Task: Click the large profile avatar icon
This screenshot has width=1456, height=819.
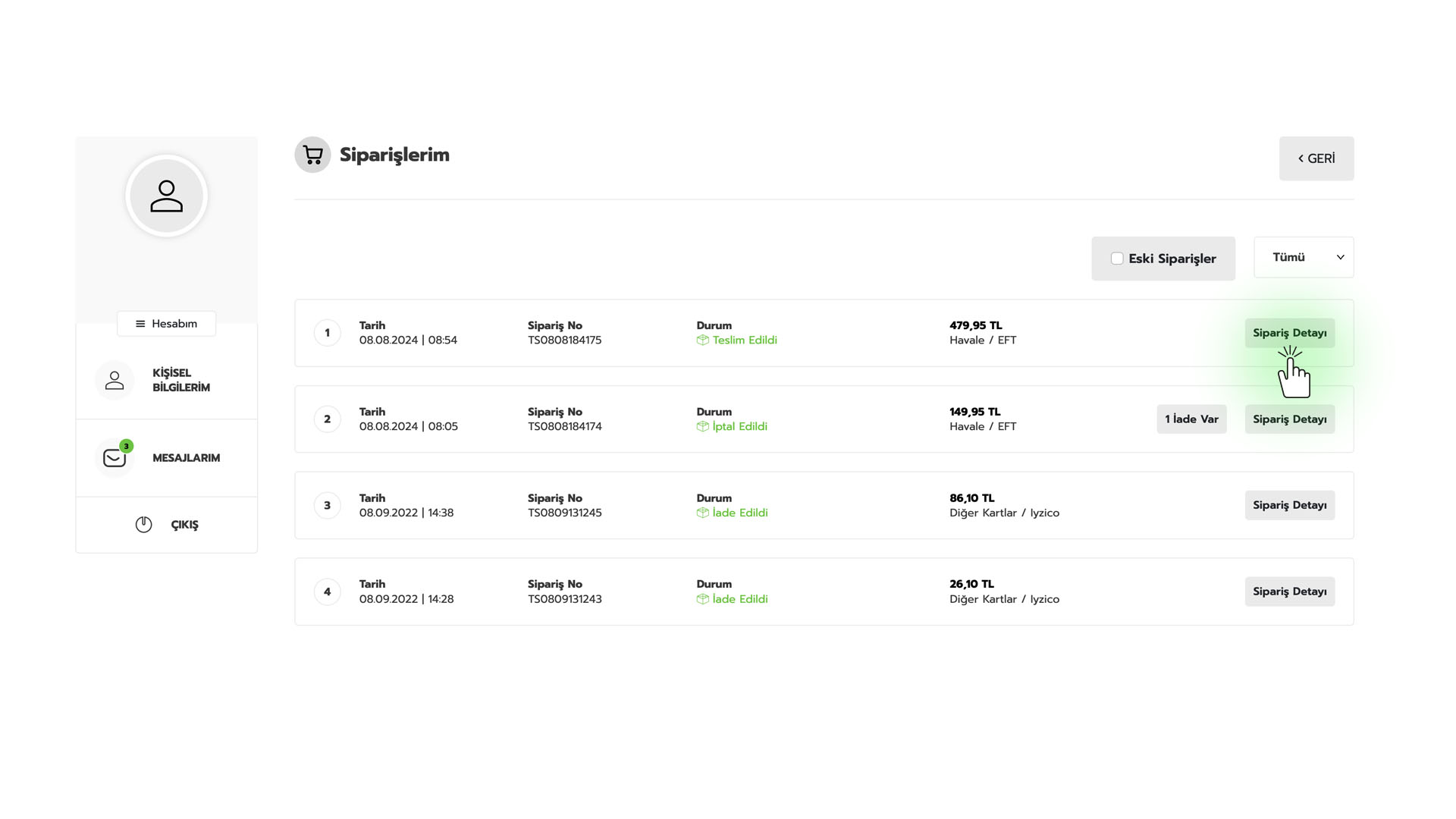Action: pyautogui.click(x=166, y=196)
